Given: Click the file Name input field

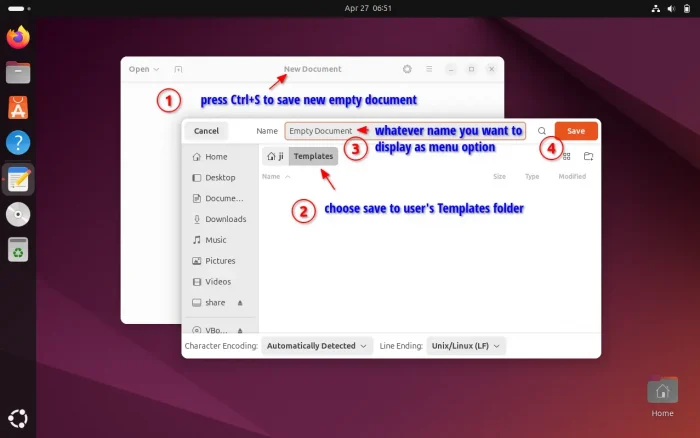Looking at the screenshot, I should pos(320,131).
